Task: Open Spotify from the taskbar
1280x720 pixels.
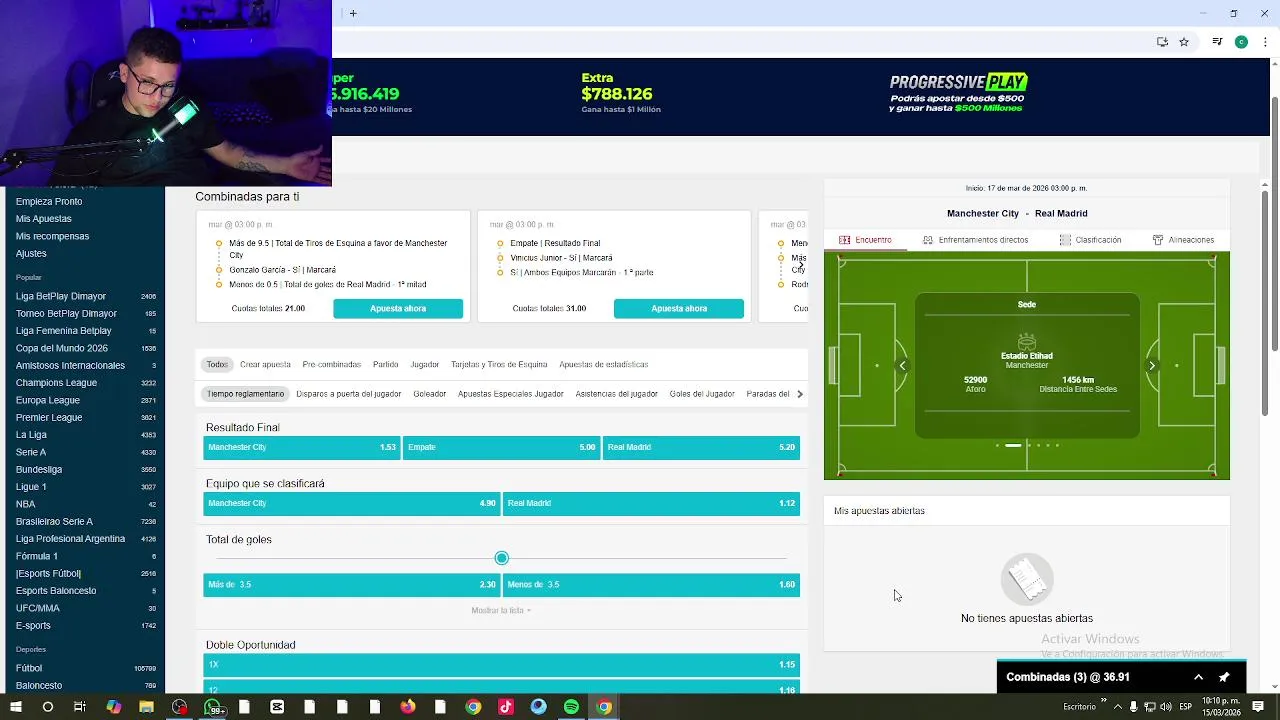Action: pyautogui.click(x=571, y=707)
